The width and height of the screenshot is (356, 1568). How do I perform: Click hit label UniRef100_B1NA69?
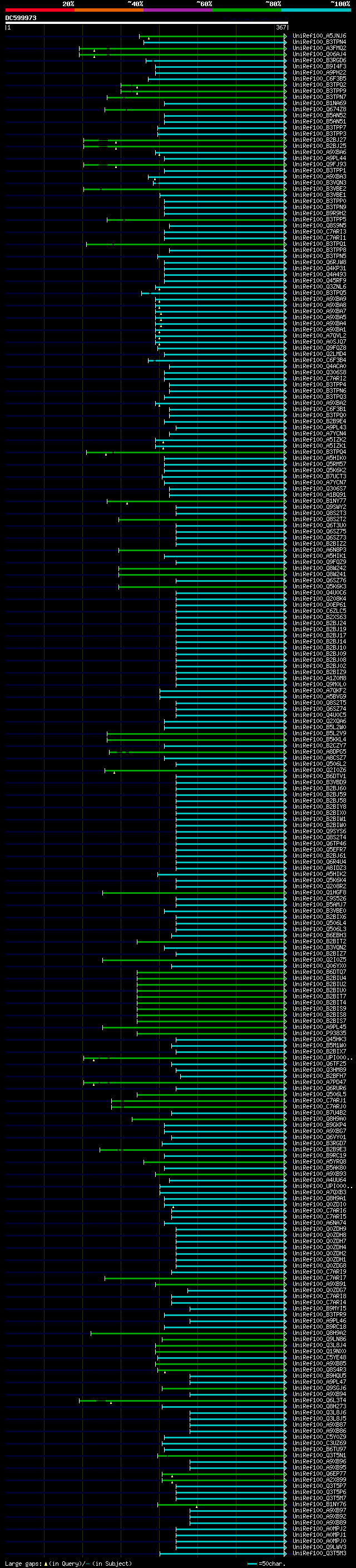(319, 103)
